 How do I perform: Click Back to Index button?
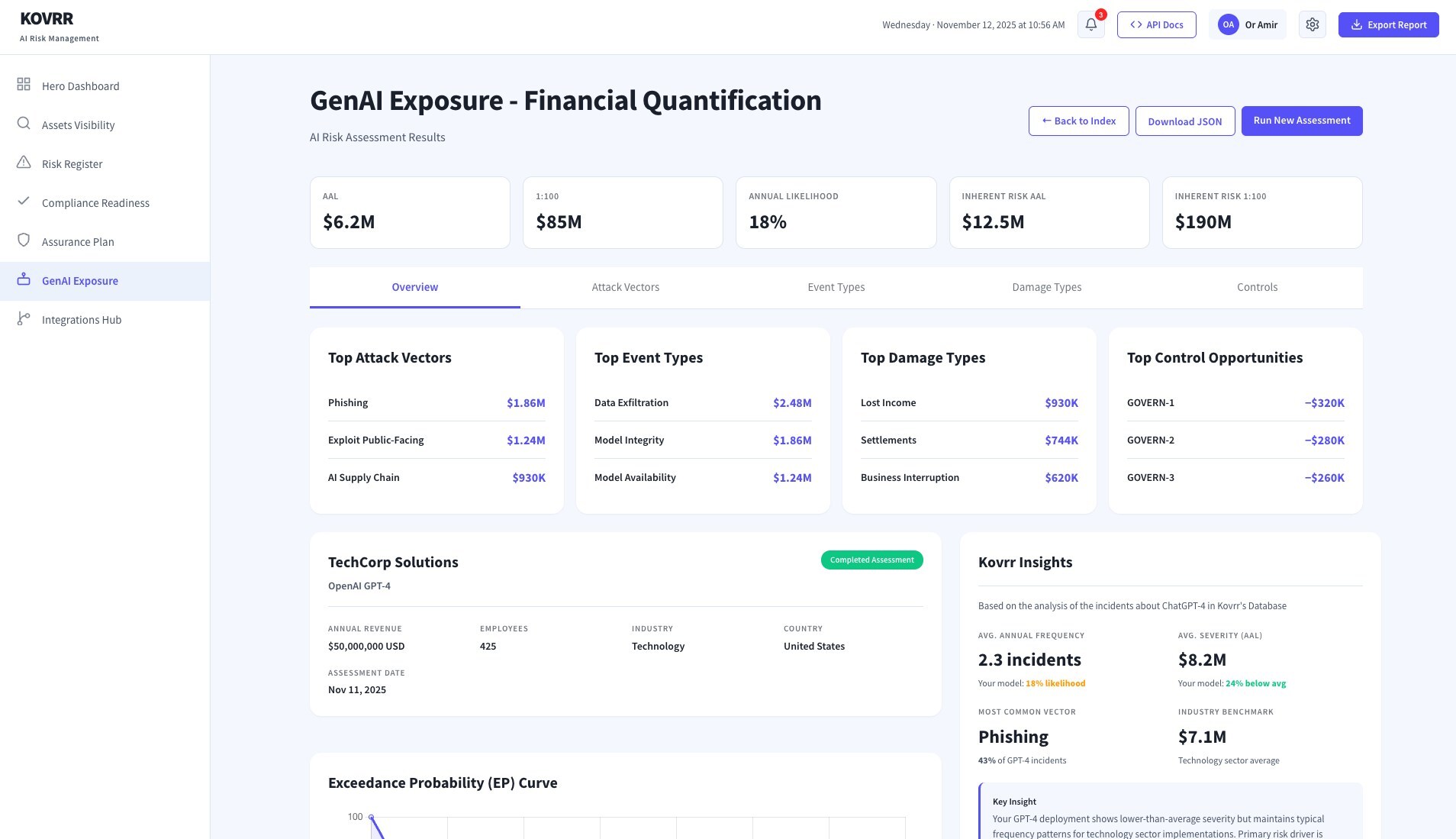click(x=1078, y=121)
